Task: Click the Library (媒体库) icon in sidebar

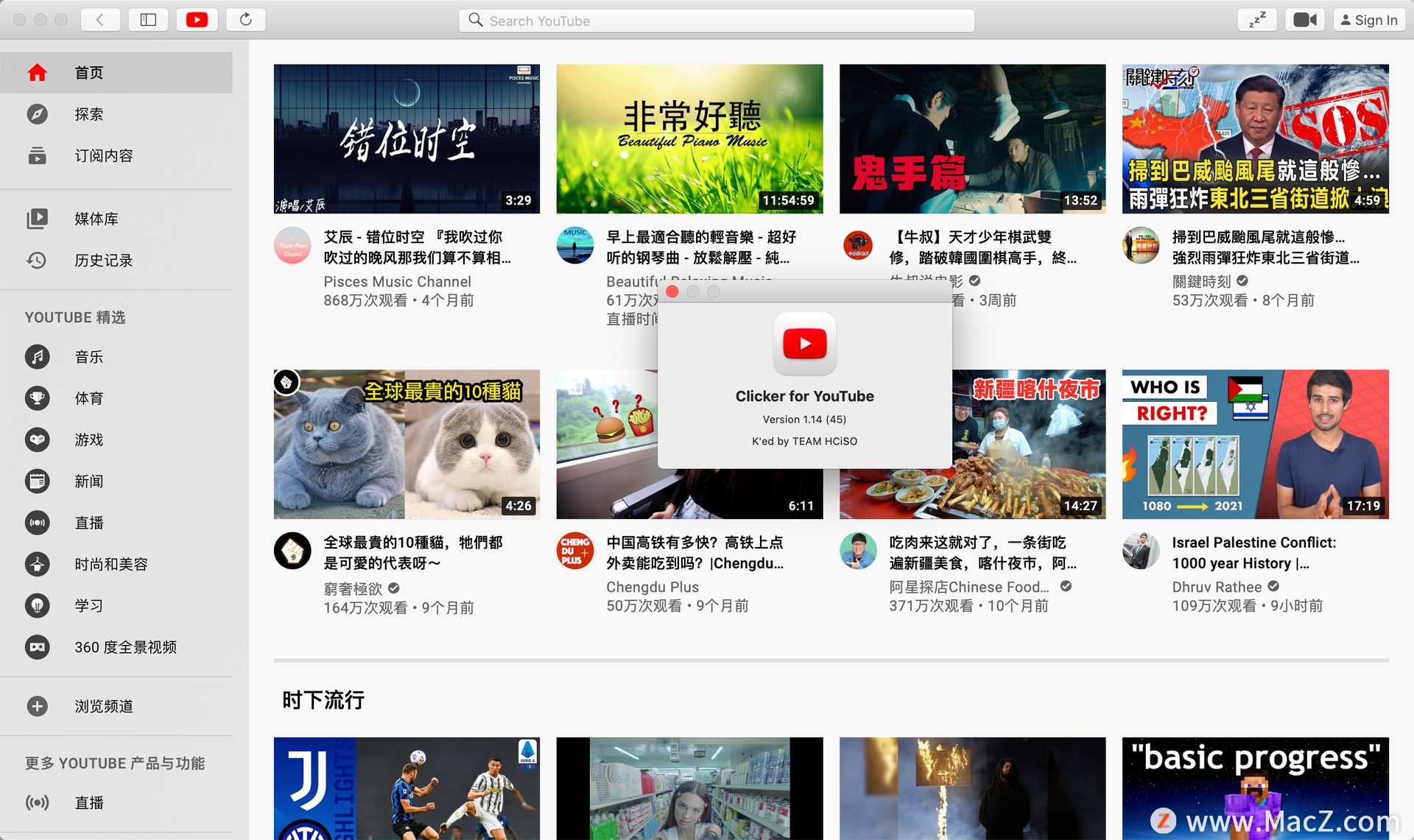Action: 37,218
